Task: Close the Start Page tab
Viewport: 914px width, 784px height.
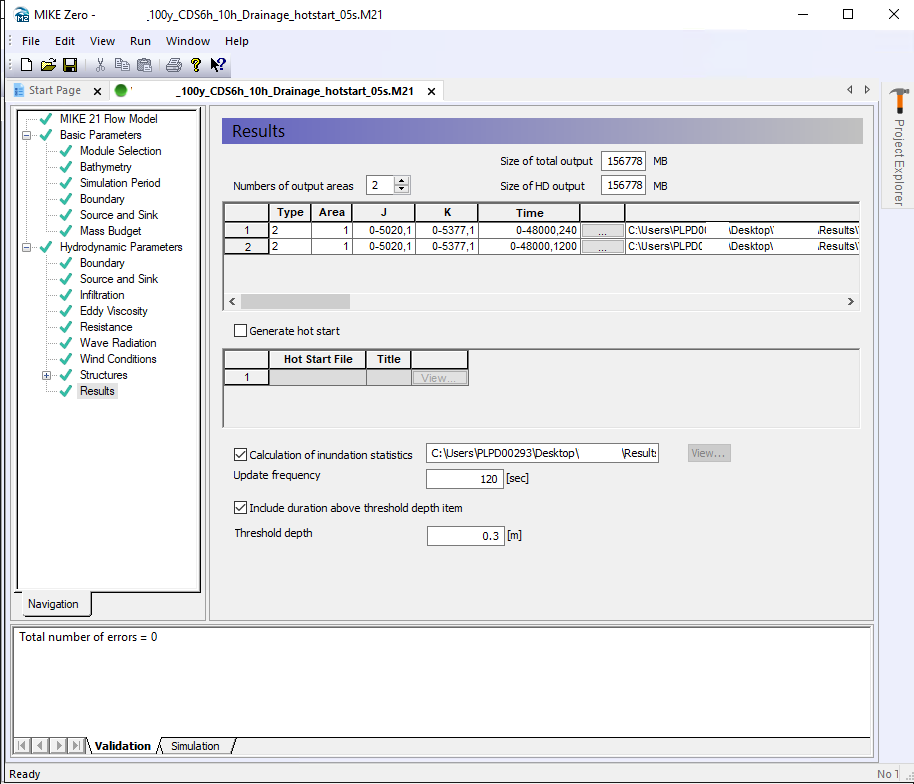Action: (98, 91)
